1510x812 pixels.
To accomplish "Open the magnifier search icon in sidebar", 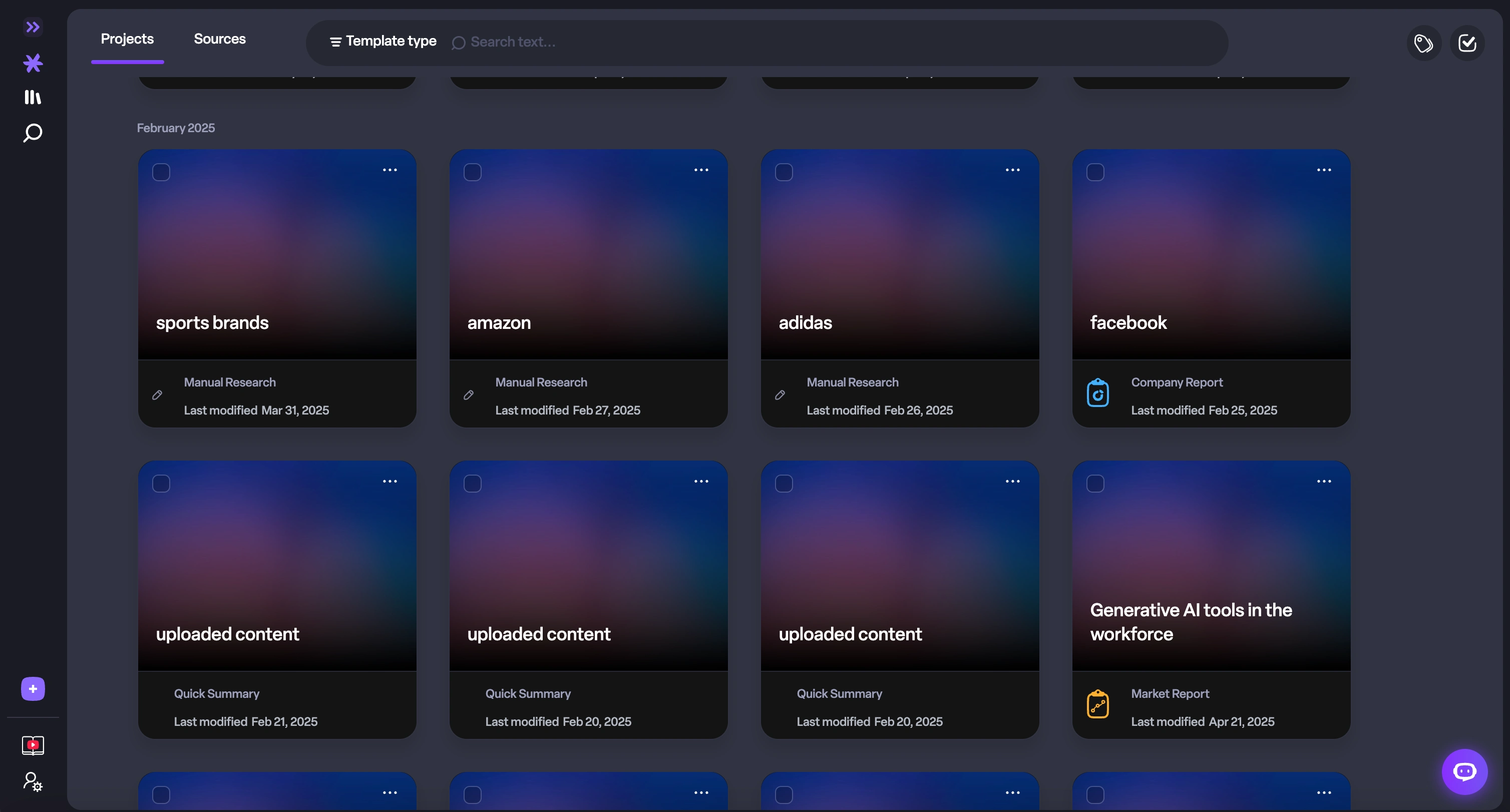I will [33, 133].
